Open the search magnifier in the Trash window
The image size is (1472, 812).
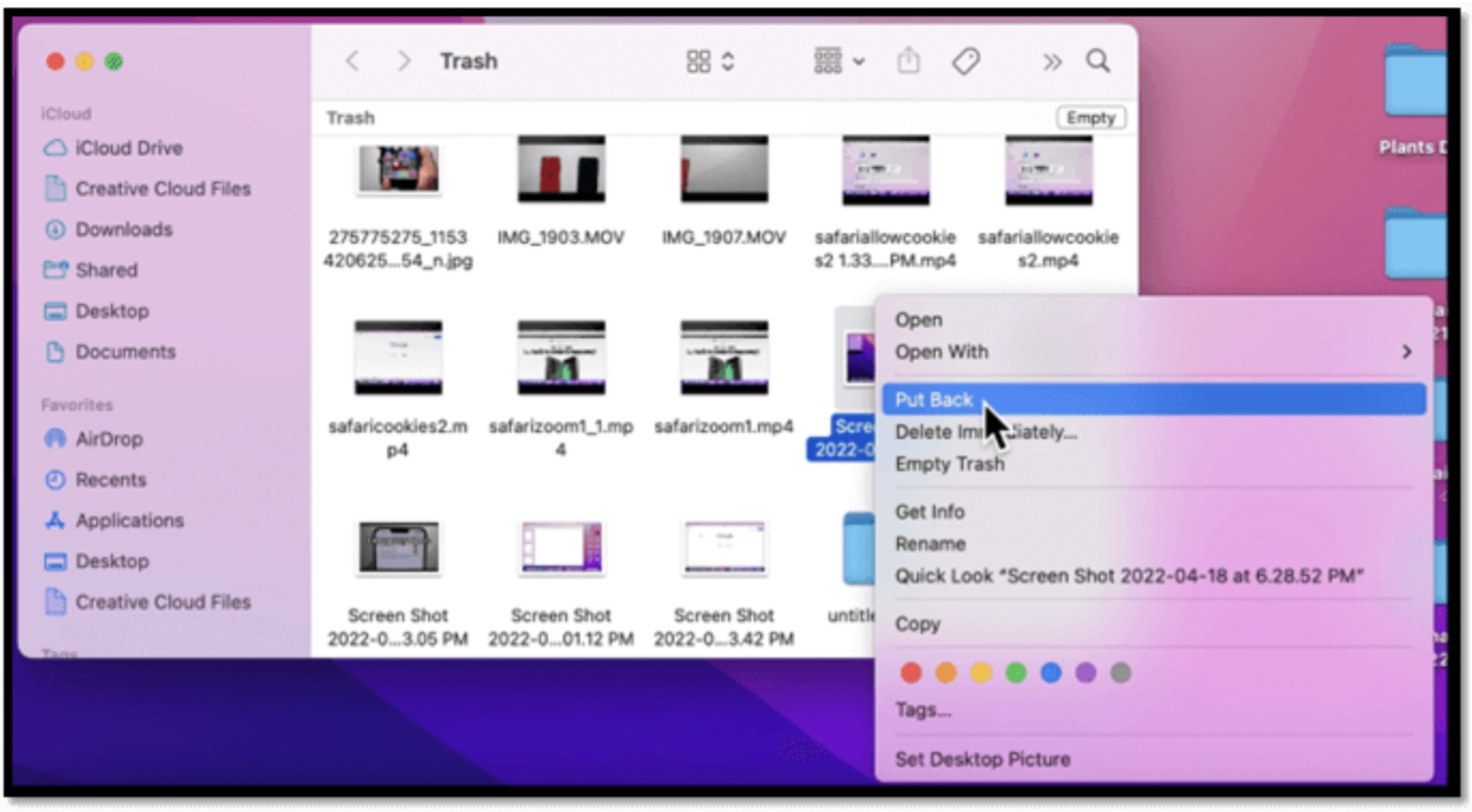[1098, 61]
